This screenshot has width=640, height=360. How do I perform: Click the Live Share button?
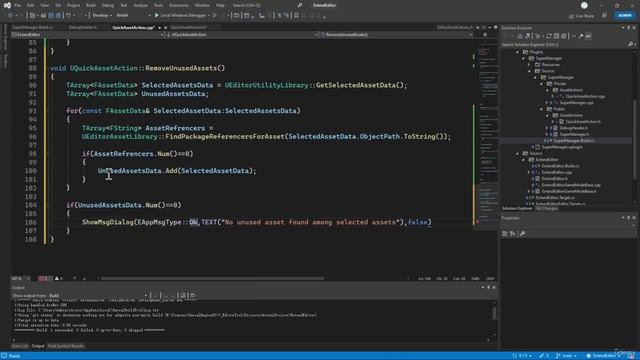pyautogui.click(x=581, y=16)
